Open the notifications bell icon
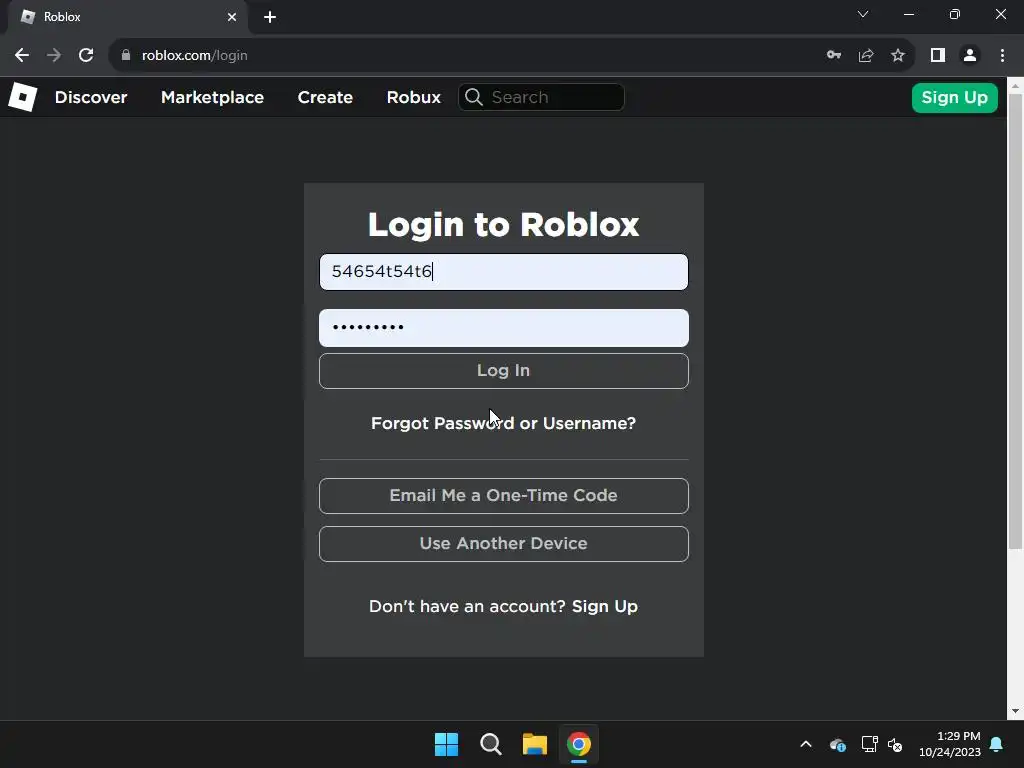 coord(997,744)
